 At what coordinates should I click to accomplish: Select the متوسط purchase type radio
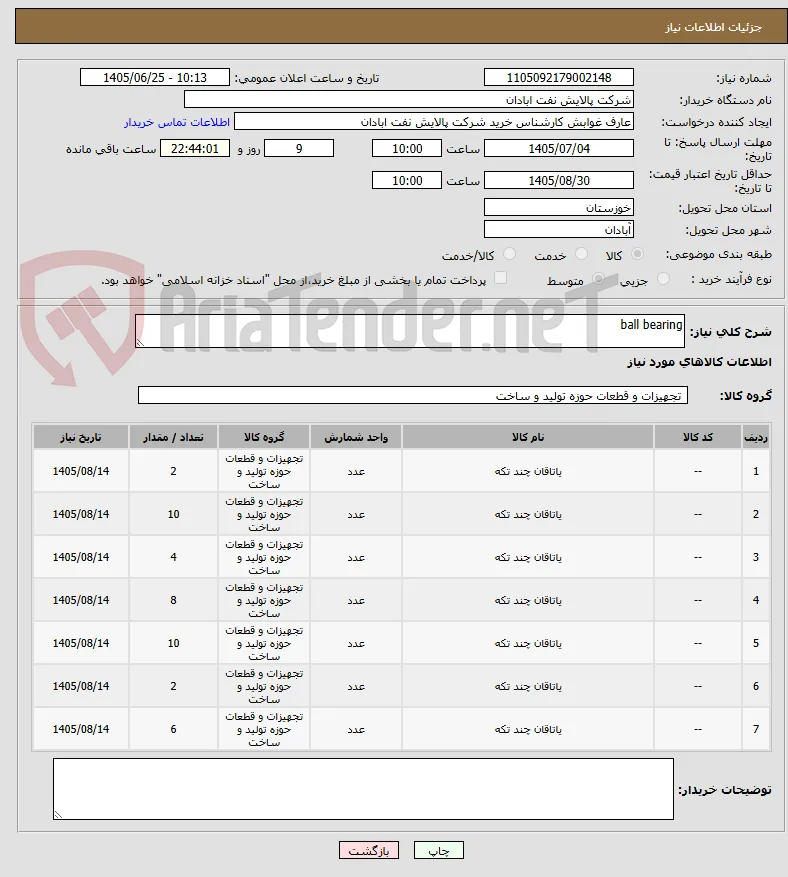tap(598, 279)
